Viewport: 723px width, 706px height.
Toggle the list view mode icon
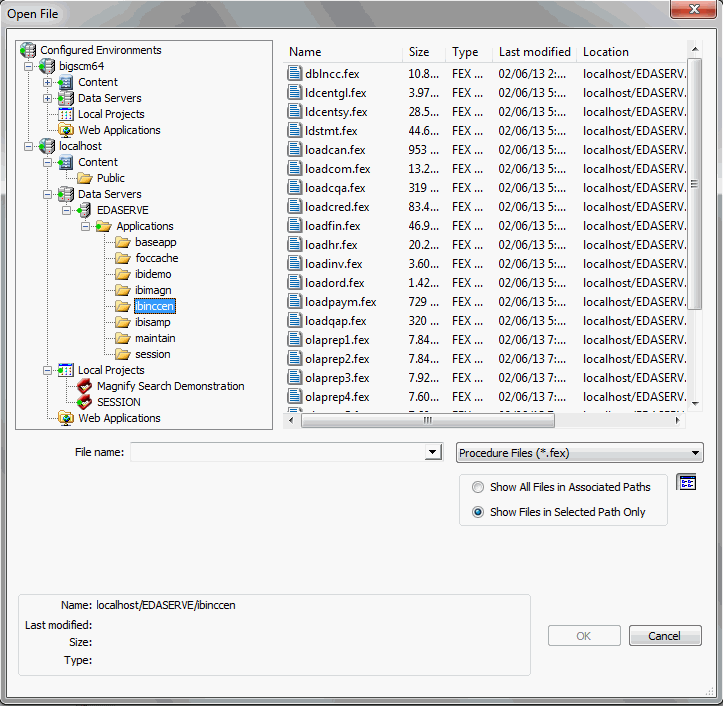687,482
